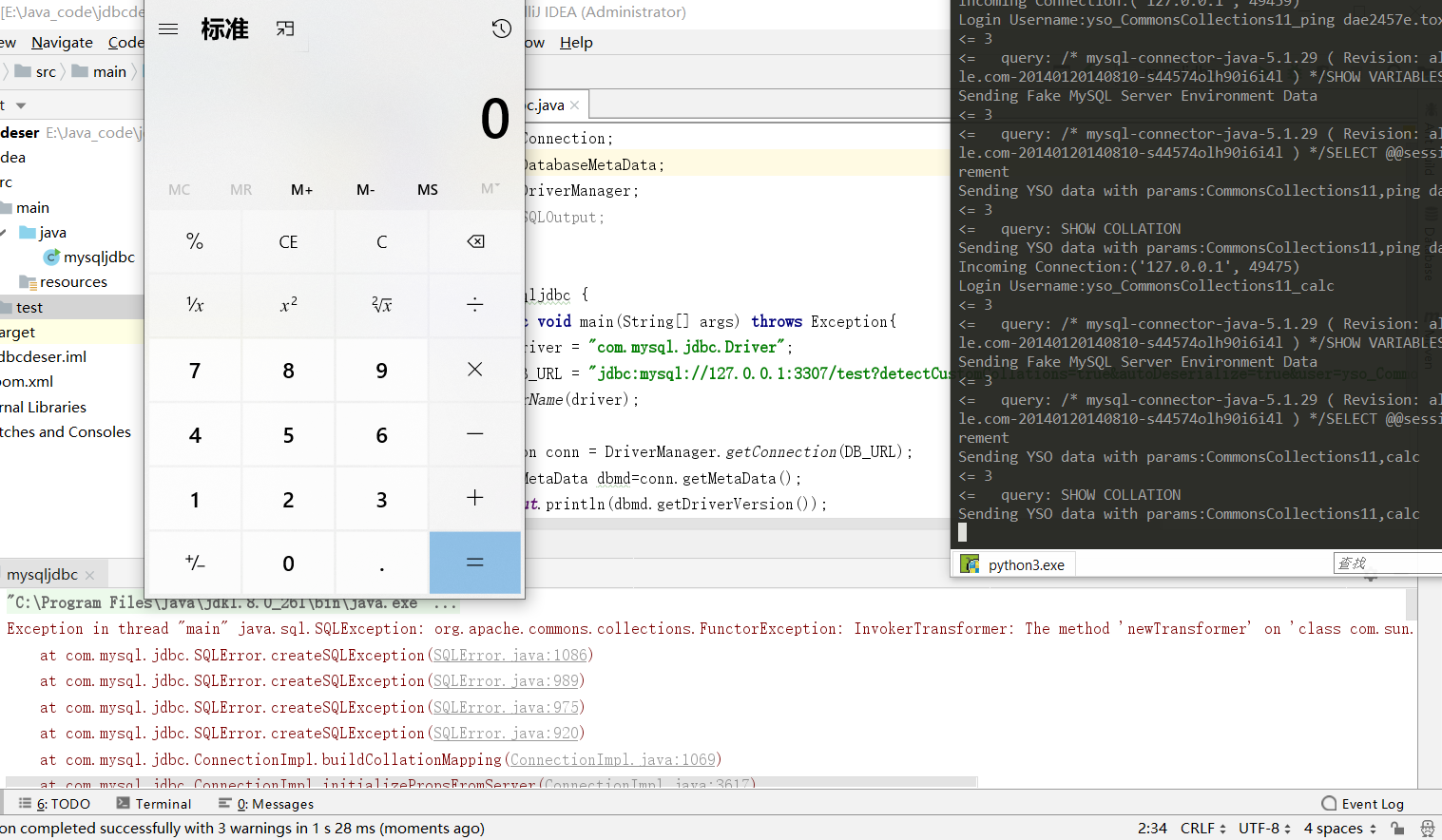This screenshot has height=840, width=1442.
Task: Open the Help menu in IntelliJ
Action: (x=576, y=42)
